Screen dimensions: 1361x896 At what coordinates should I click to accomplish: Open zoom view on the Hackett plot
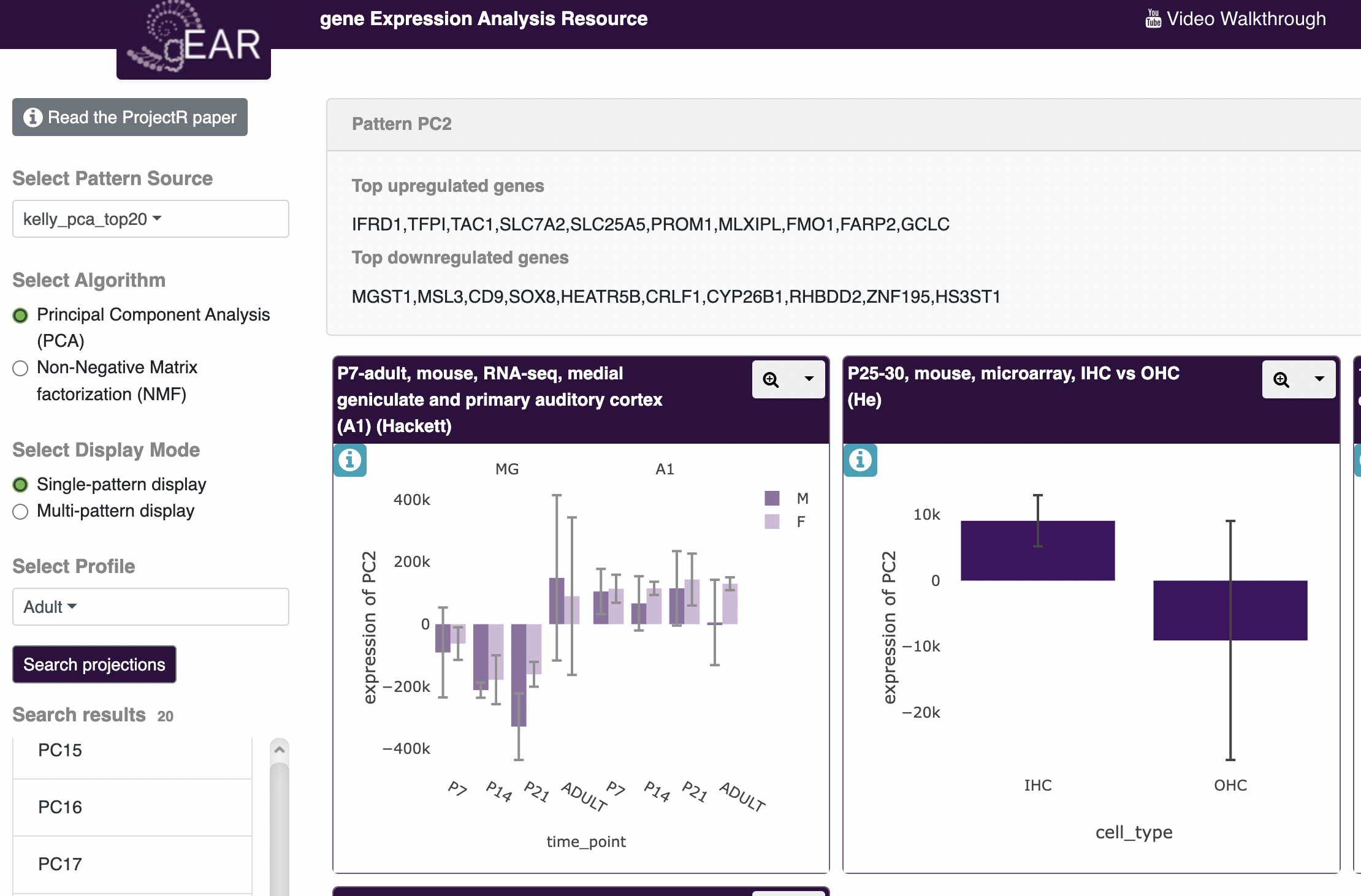pyautogui.click(x=771, y=379)
